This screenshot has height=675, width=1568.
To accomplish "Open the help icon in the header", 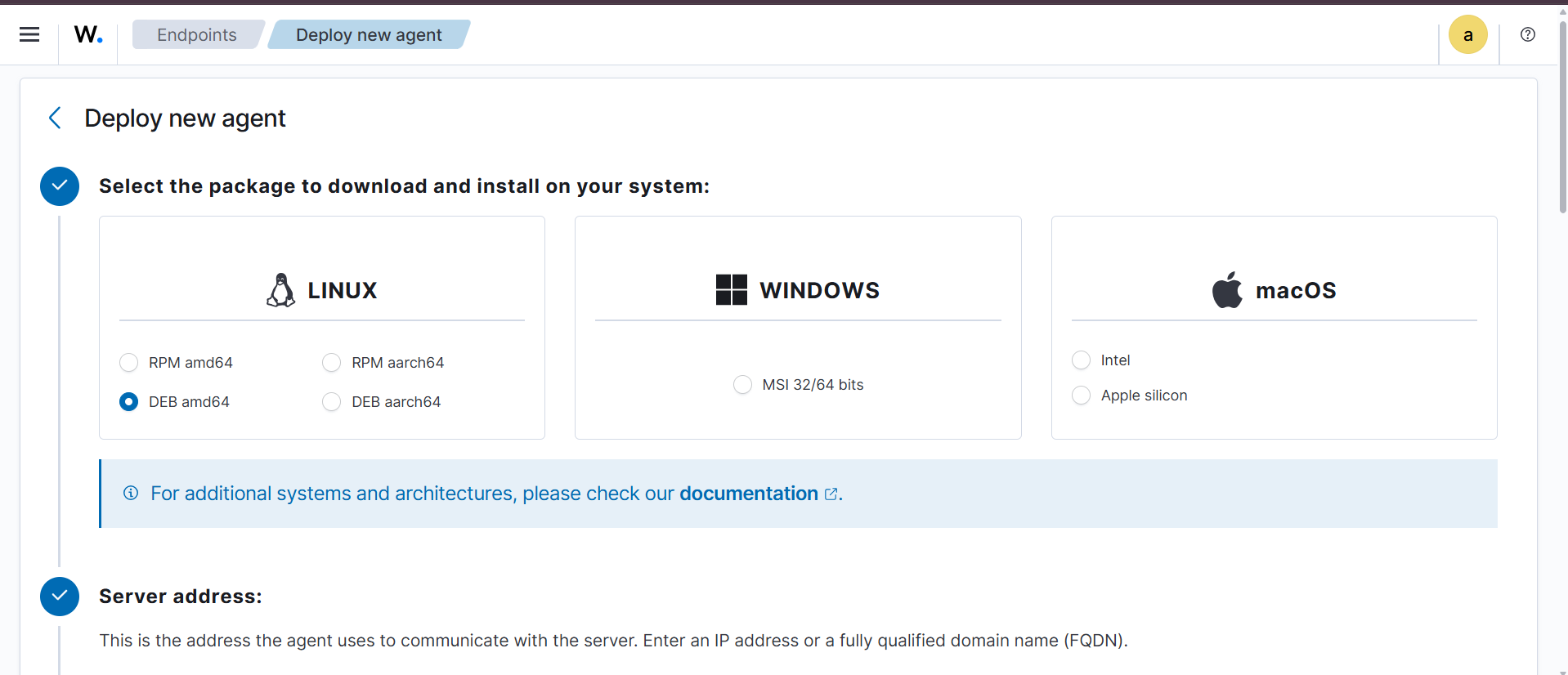I will [x=1527, y=34].
